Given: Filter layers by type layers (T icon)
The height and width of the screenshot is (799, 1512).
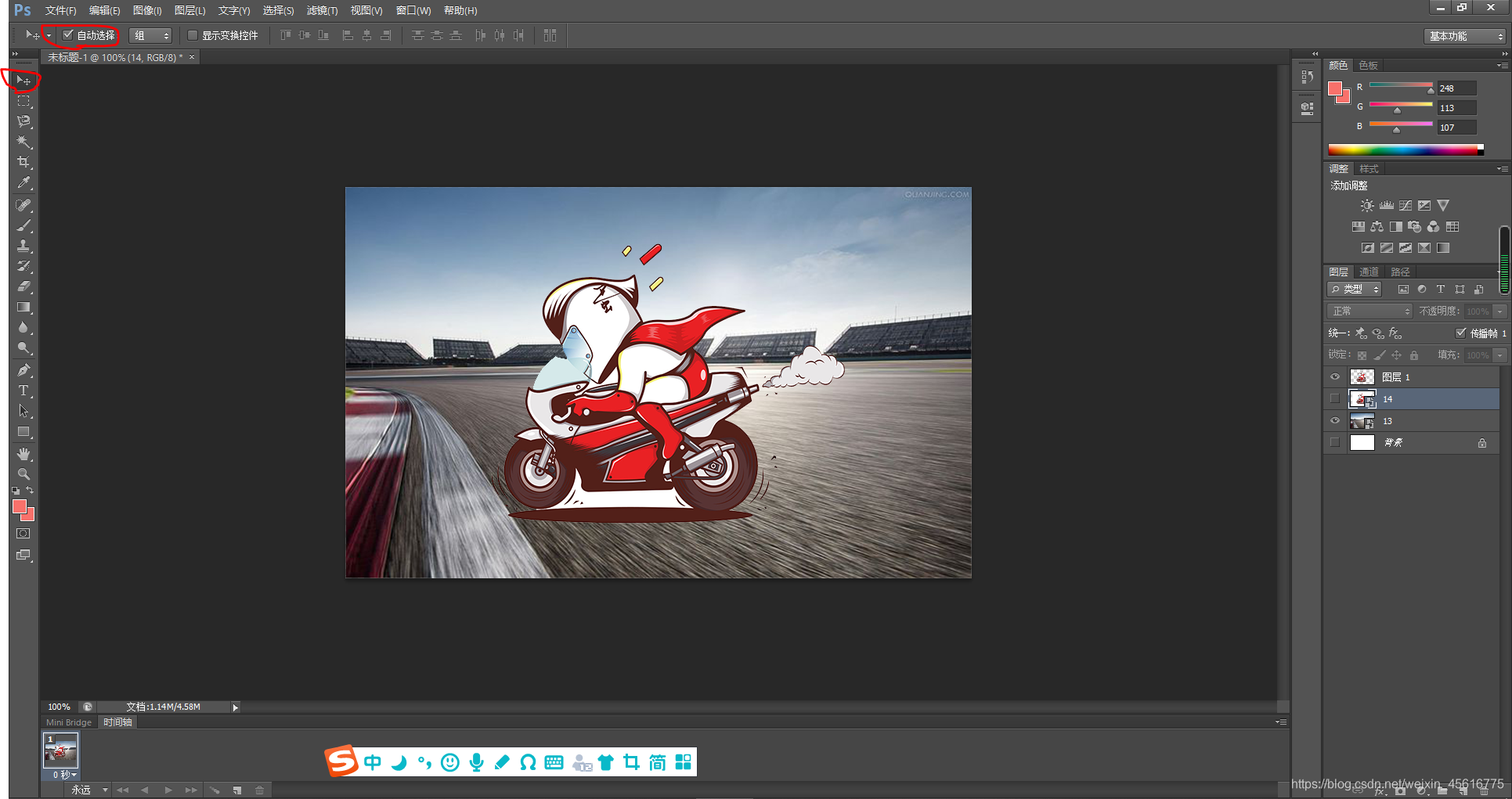Looking at the screenshot, I should [1440, 289].
